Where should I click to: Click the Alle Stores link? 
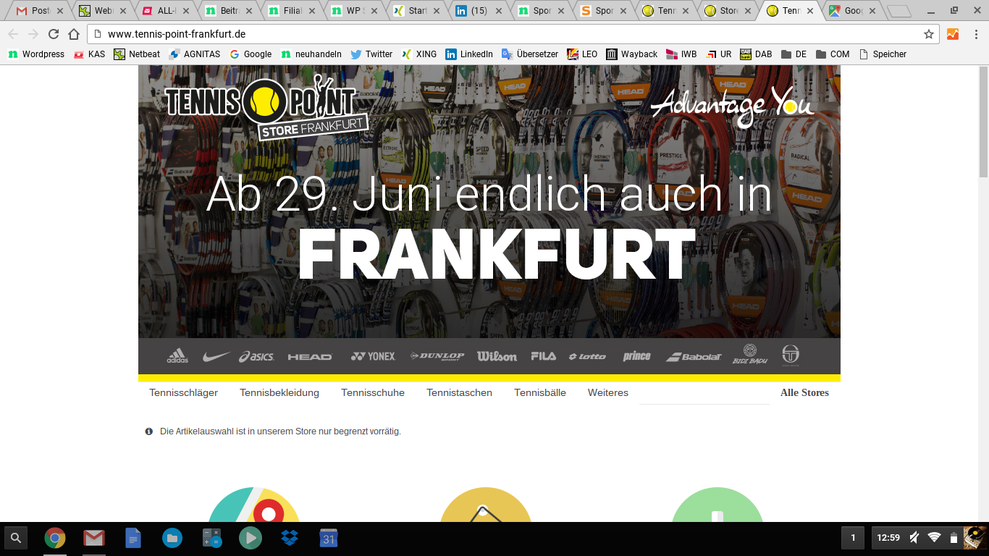804,393
